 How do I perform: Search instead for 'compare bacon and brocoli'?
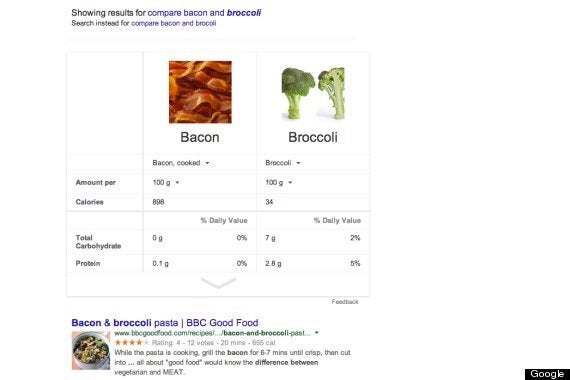point(174,23)
